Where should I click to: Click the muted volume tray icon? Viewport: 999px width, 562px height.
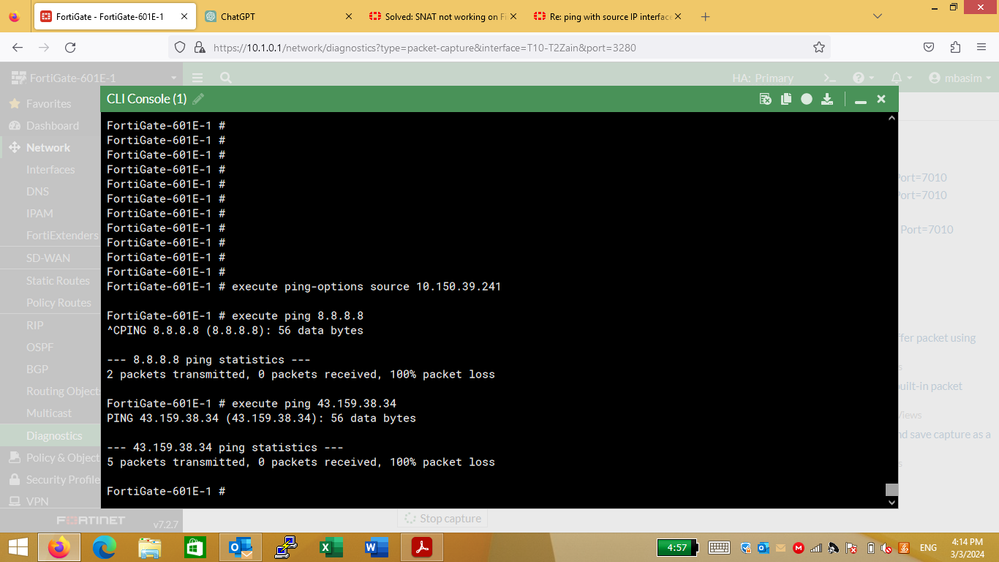point(886,547)
